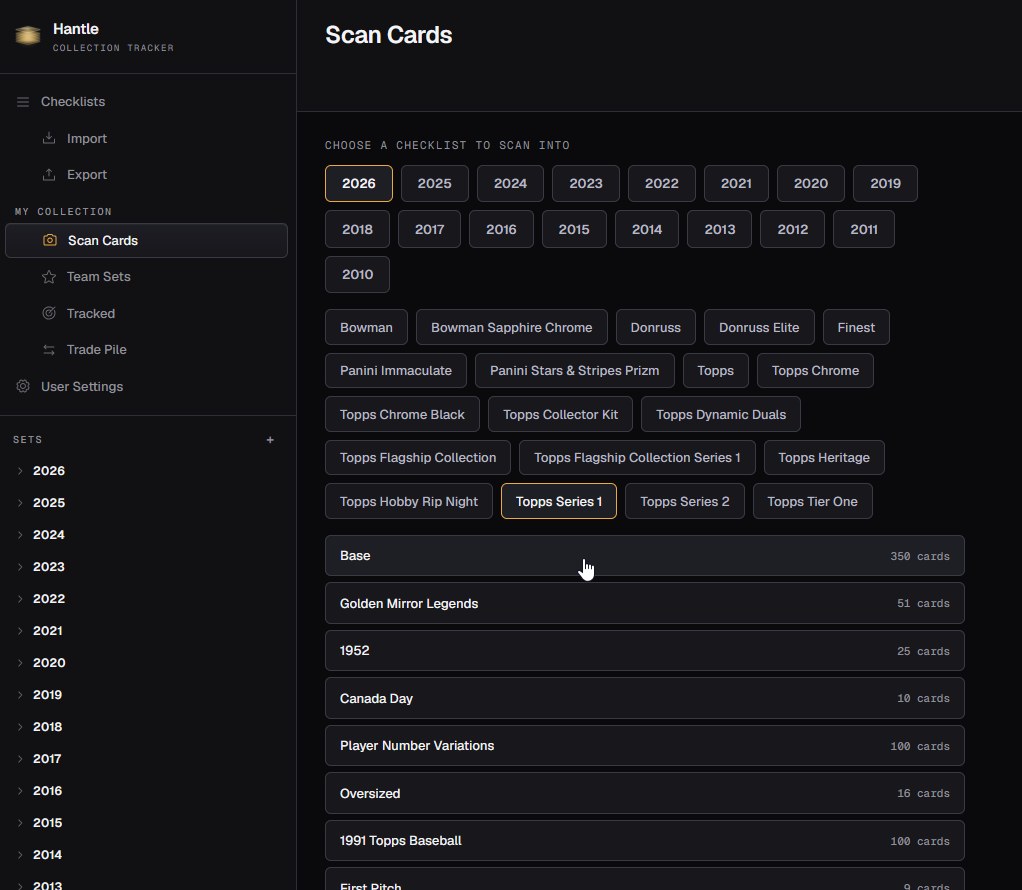Pick the Bowman product
The height and width of the screenshot is (890, 1022).
click(366, 327)
